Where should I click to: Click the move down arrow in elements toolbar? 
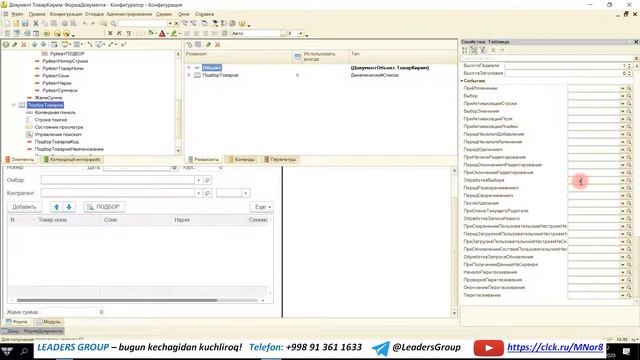[x=43, y=44]
